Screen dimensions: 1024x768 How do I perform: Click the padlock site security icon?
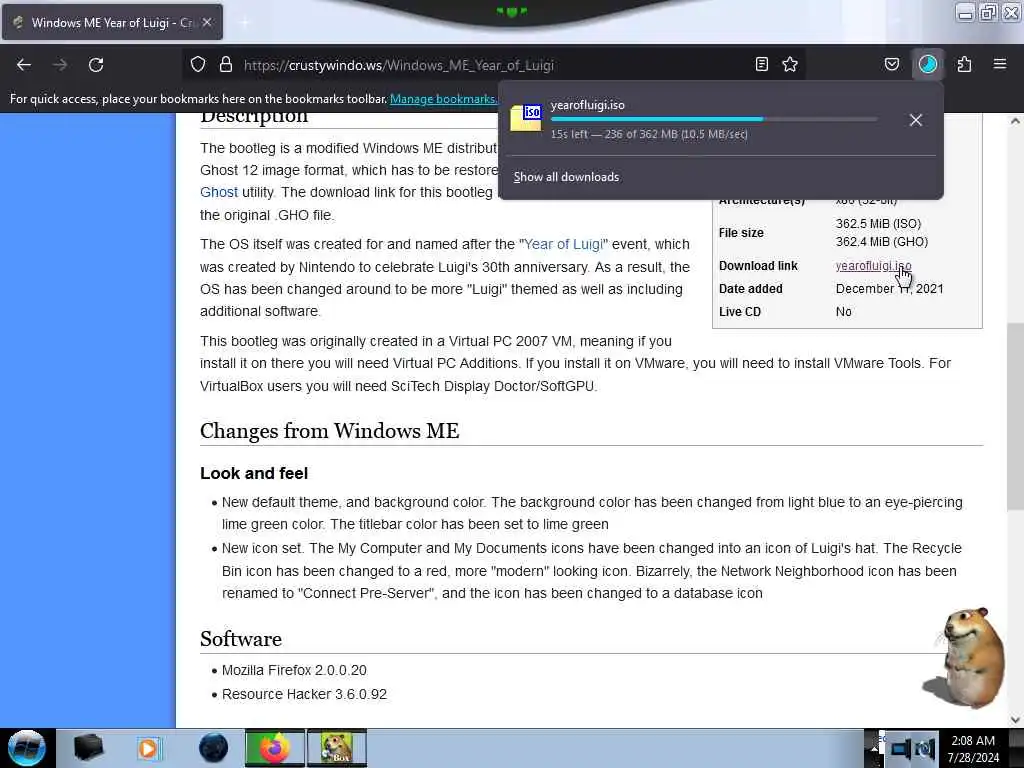tap(226, 65)
